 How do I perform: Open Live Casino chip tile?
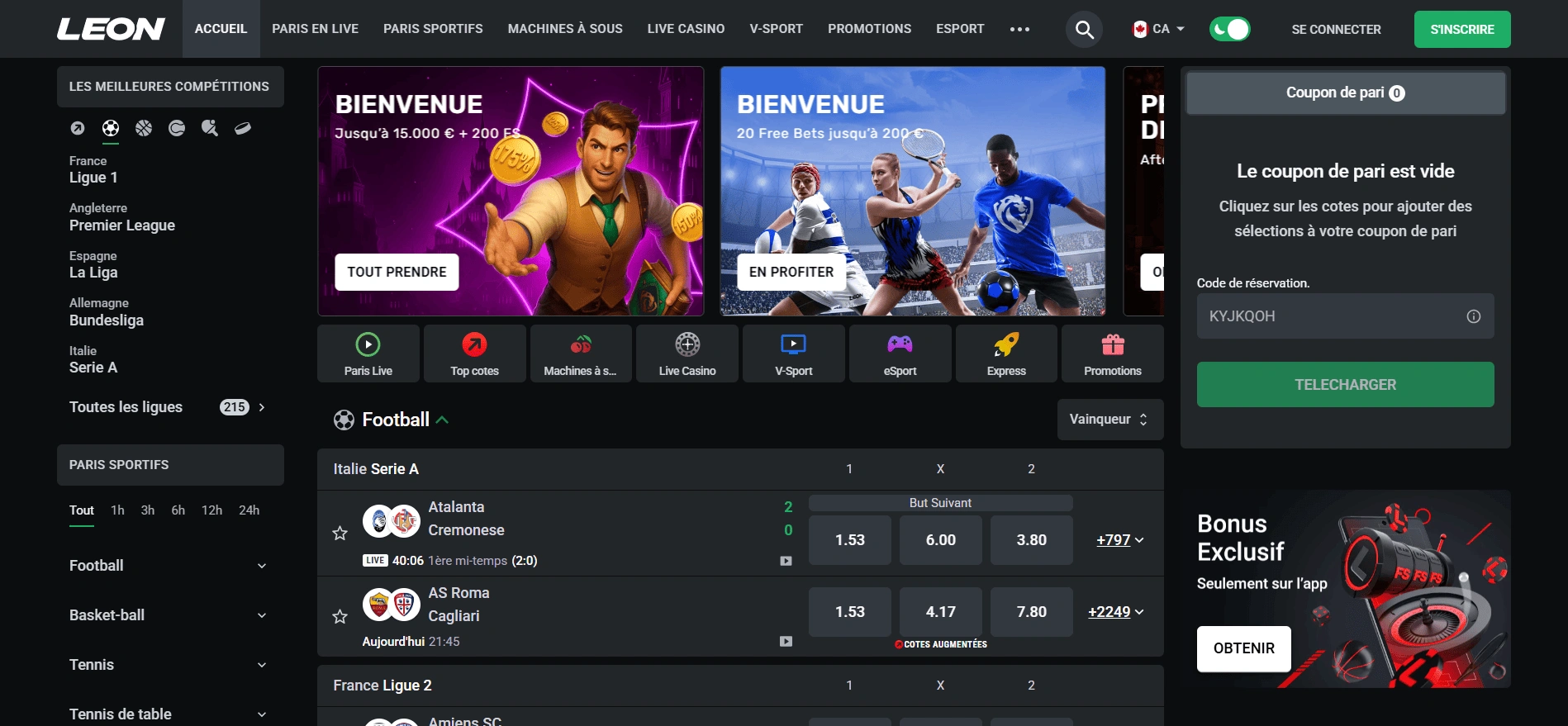point(687,354)
